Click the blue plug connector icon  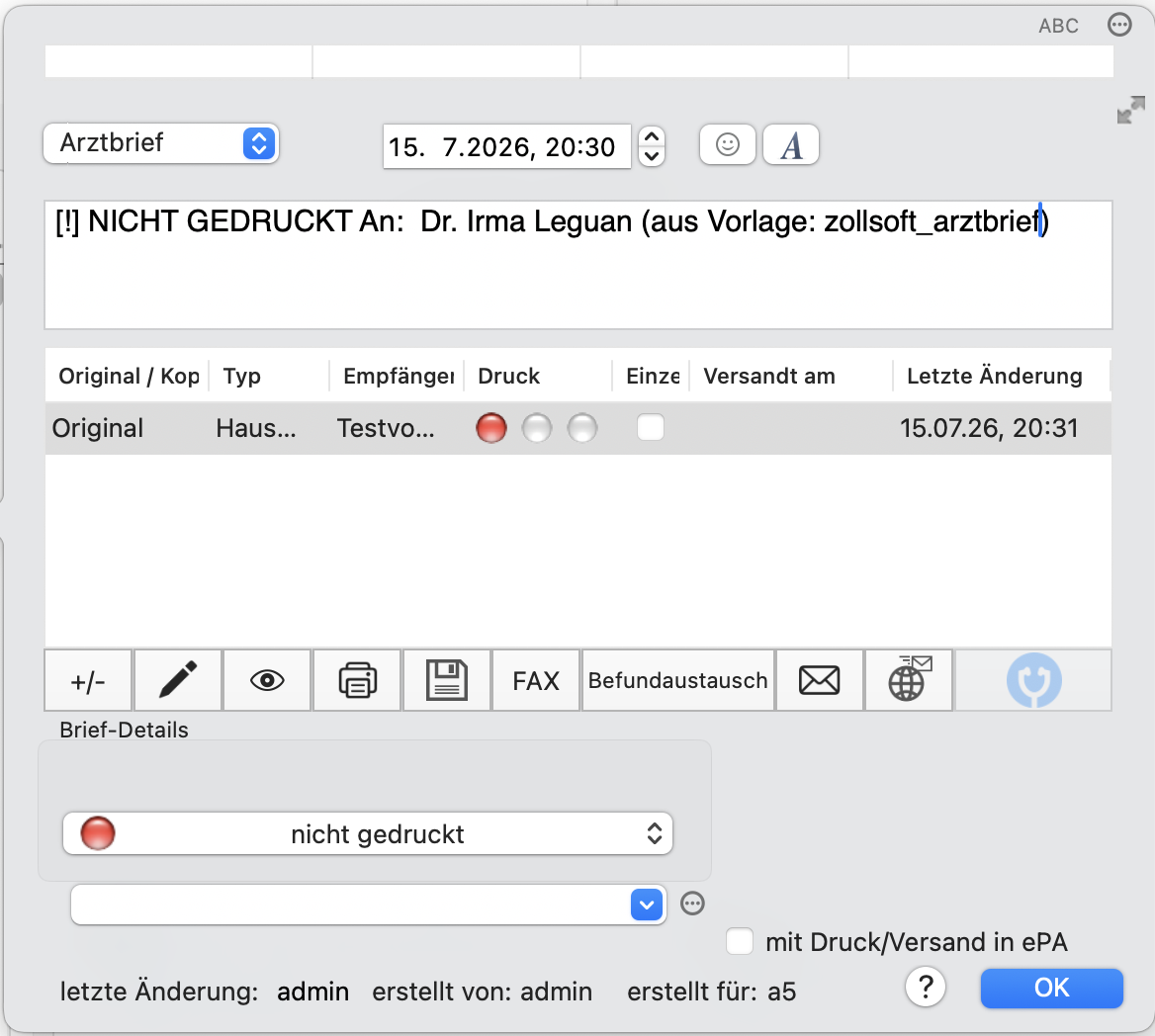(1033, 680)
